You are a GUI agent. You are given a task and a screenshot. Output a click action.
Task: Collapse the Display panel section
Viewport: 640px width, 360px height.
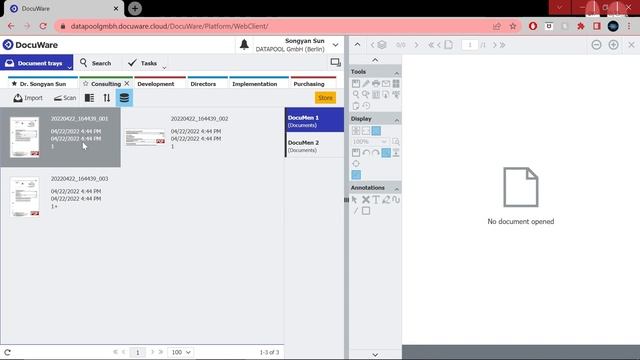pyautogui.click(x=396, y=120)
